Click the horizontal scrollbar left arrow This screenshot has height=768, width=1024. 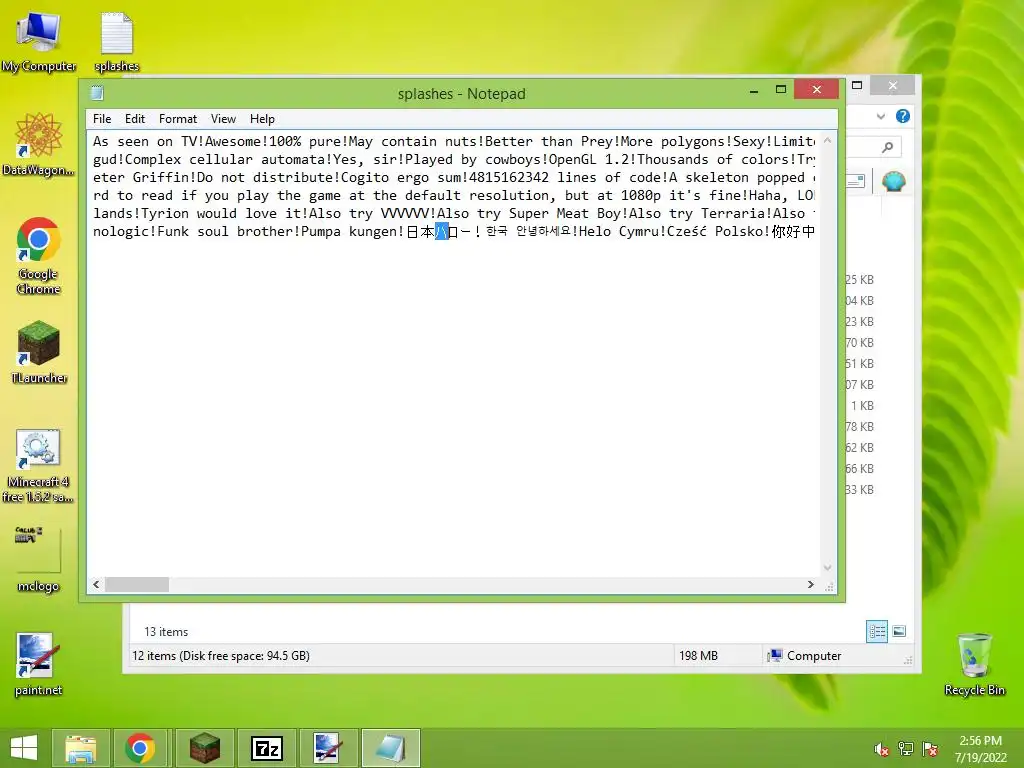pos(96,584)
